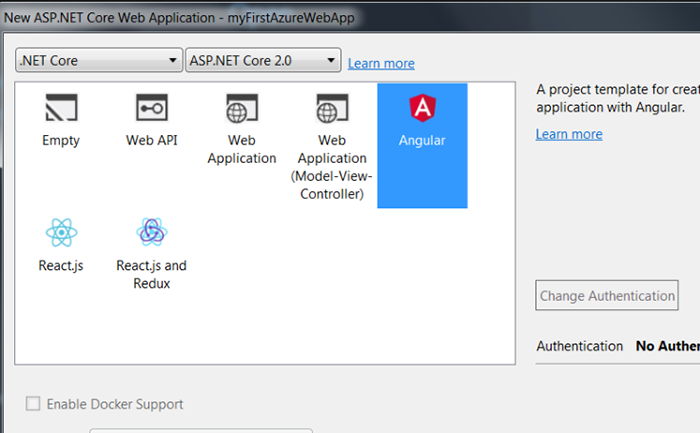The width and height of the screenshot is (700, 433).
Task: Select the React.js atom icon
Action: 61,233
